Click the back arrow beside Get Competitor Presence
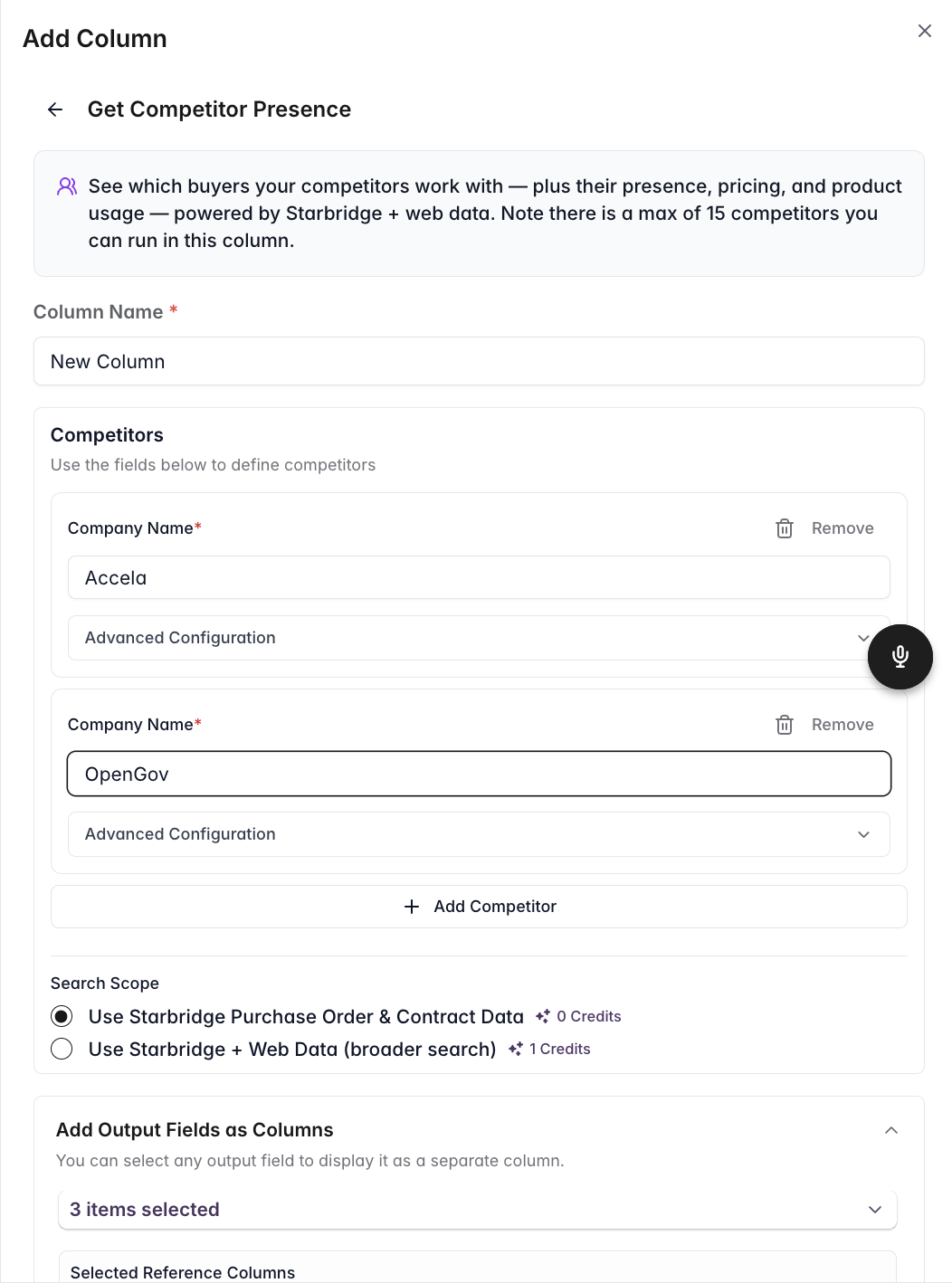The height and width of the screenshot is (1283, 952). point(55,109)
